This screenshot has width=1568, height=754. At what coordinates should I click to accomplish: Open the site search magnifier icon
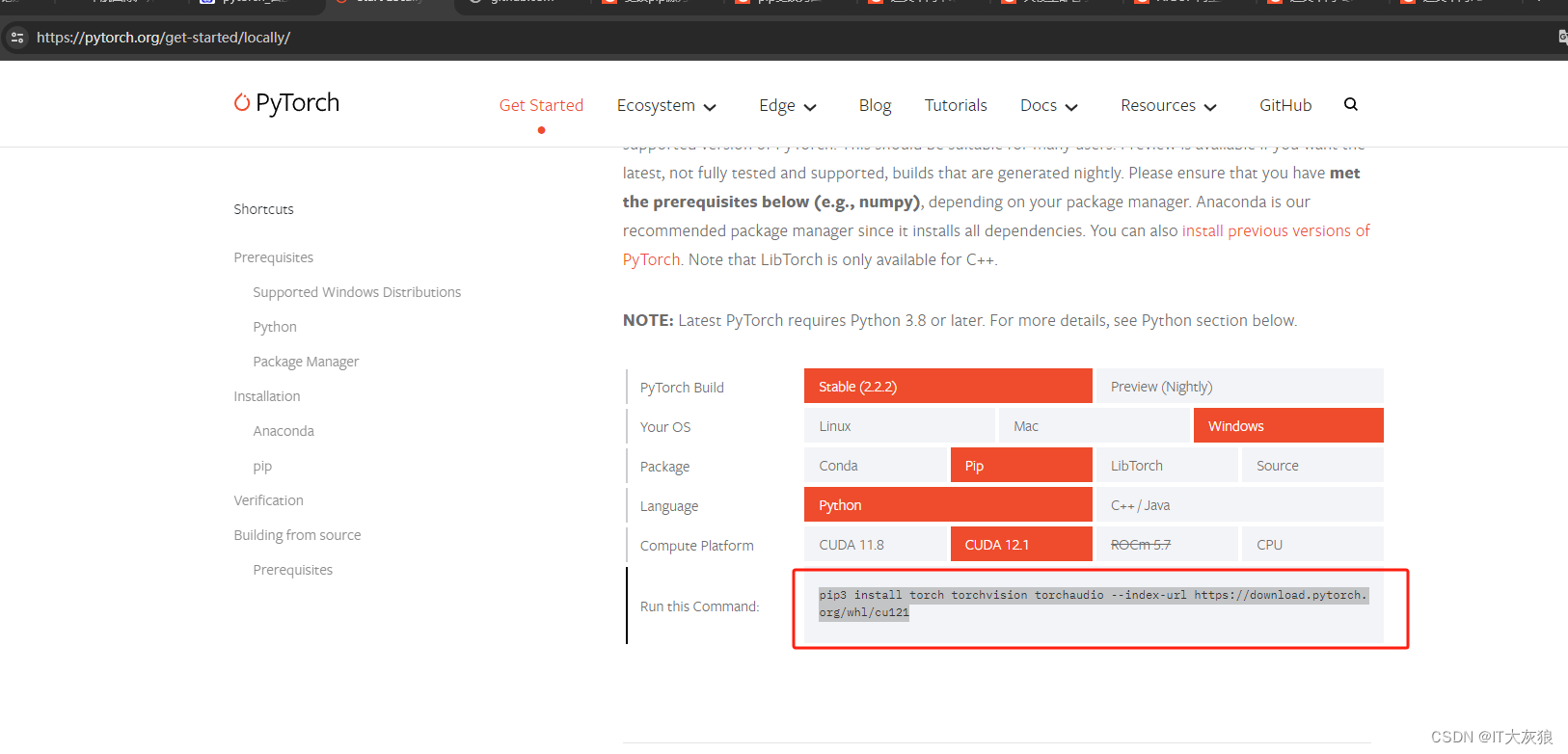tap(1350, 104)
